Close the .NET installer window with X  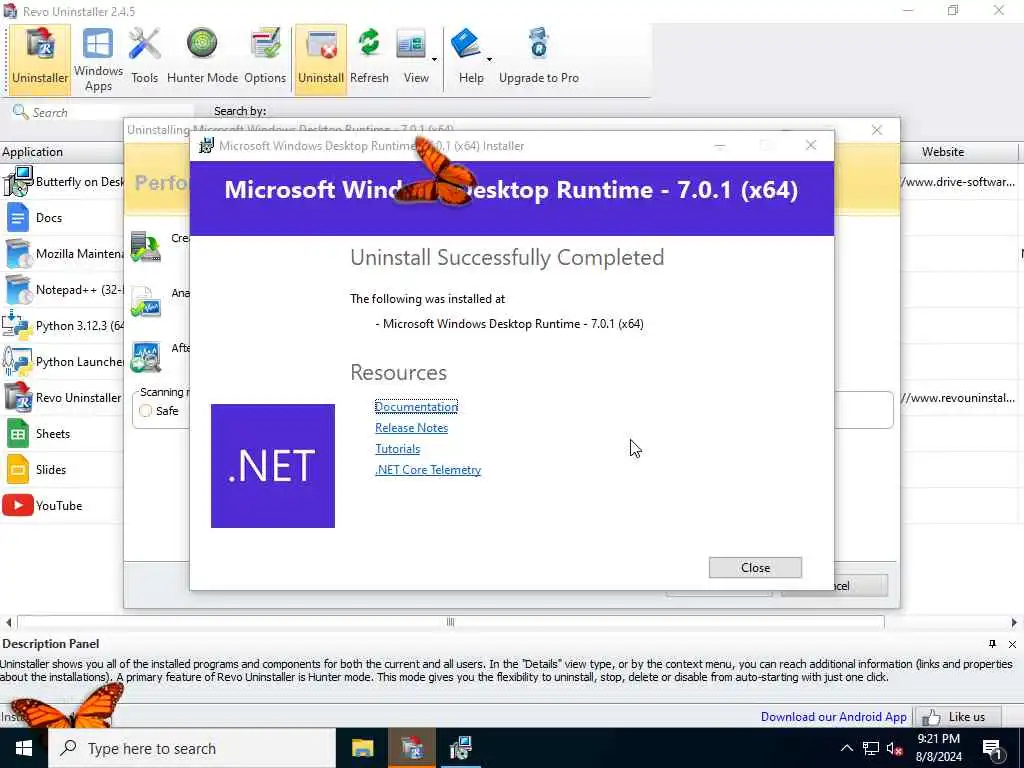coord(810,145)
